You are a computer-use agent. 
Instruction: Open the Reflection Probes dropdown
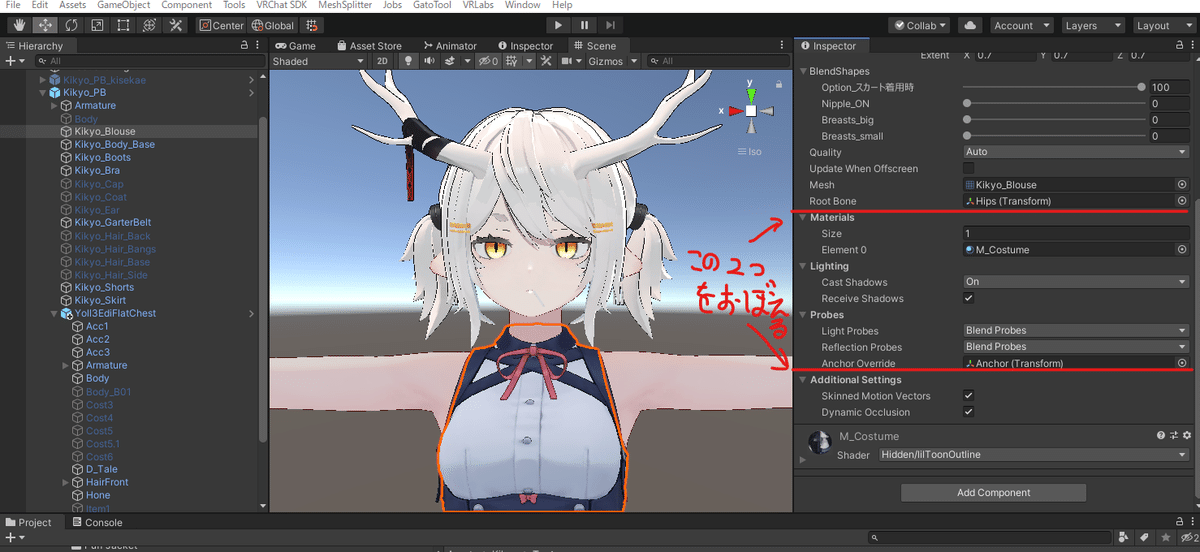(1075, 347)
